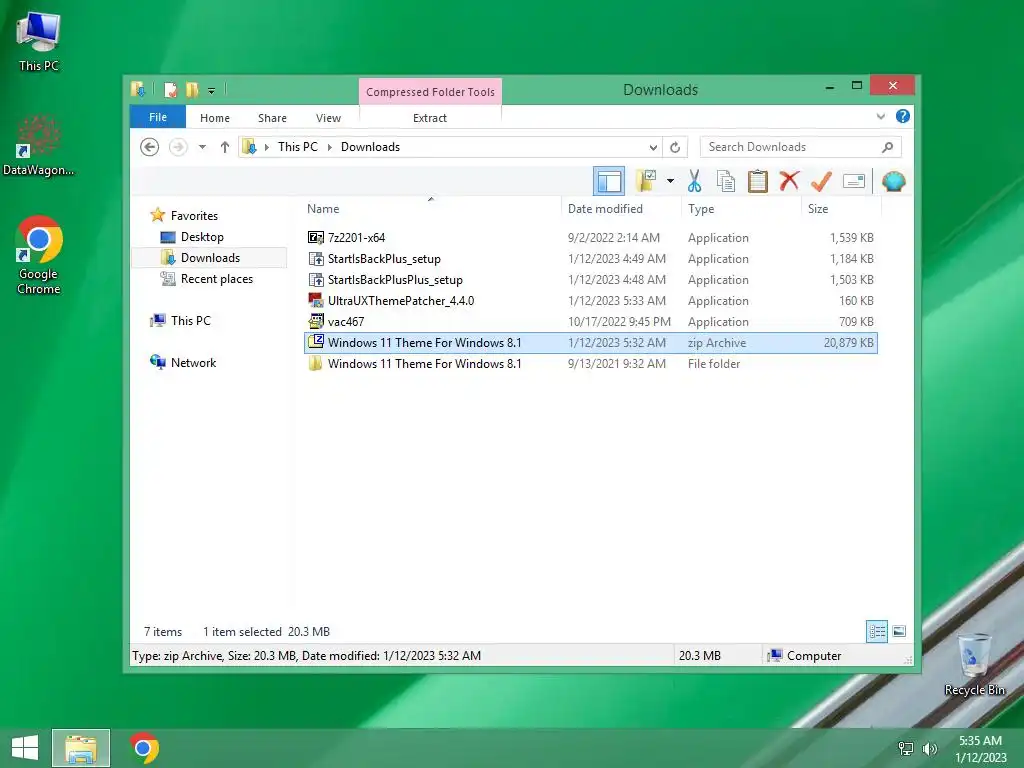Image resolution: width=1024 pixels, height=768 pixels.
Task: Select the Recycle Bin desktop icon
Action: pyautogui.click(x=974, y=665)
